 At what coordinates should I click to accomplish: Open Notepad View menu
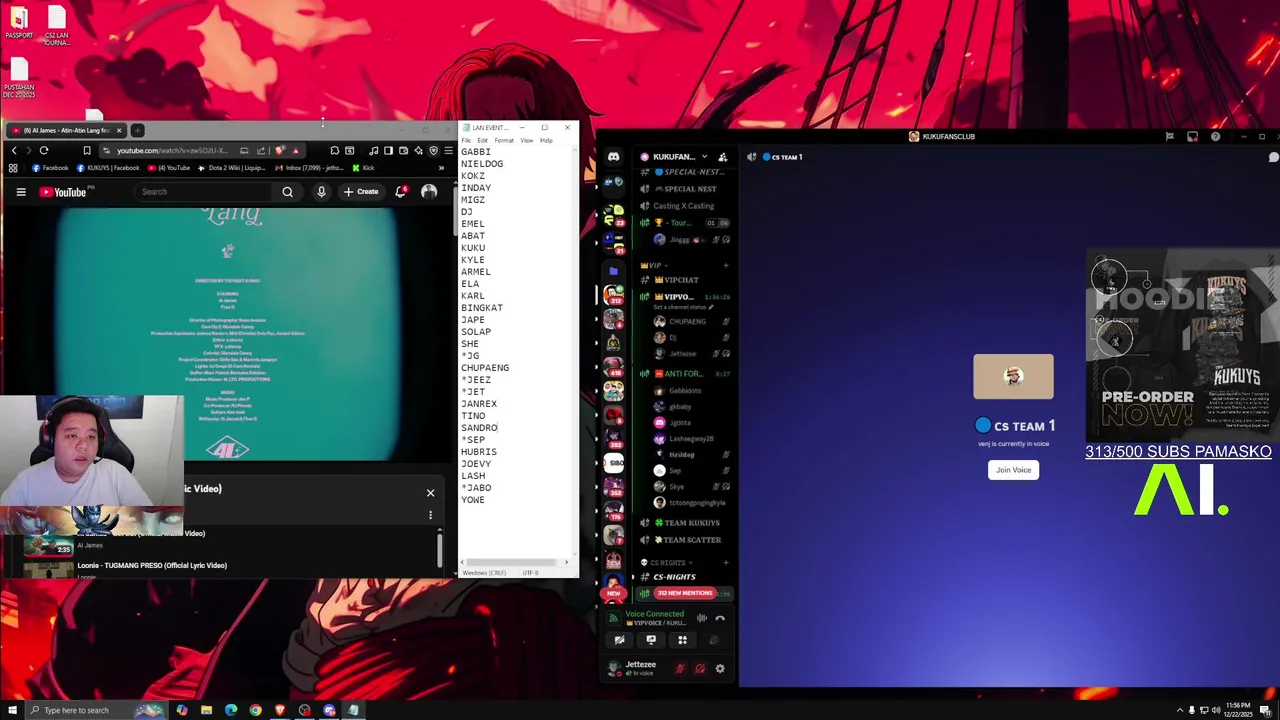click(527, 140)
